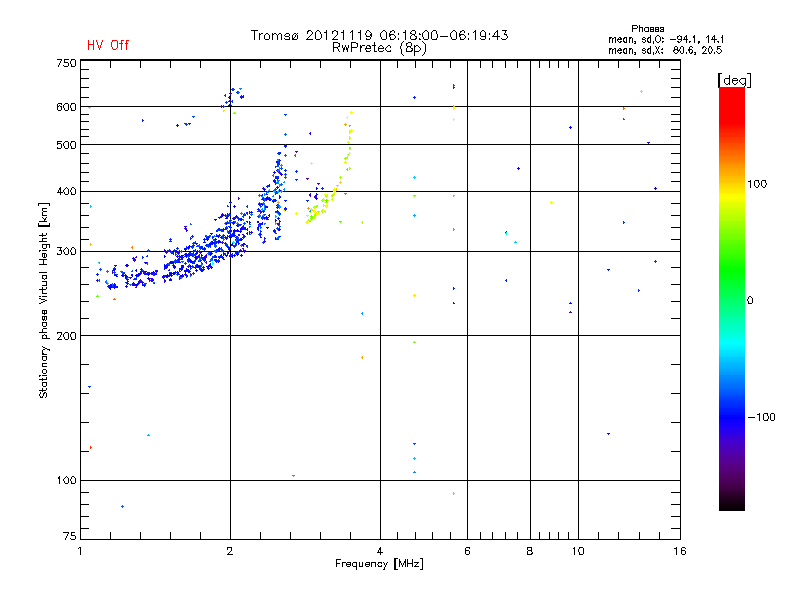Image resolution: width=800 pixels, height=600 pixels.
Task: Click the y-axis label '100'
Action: point(66,481)
